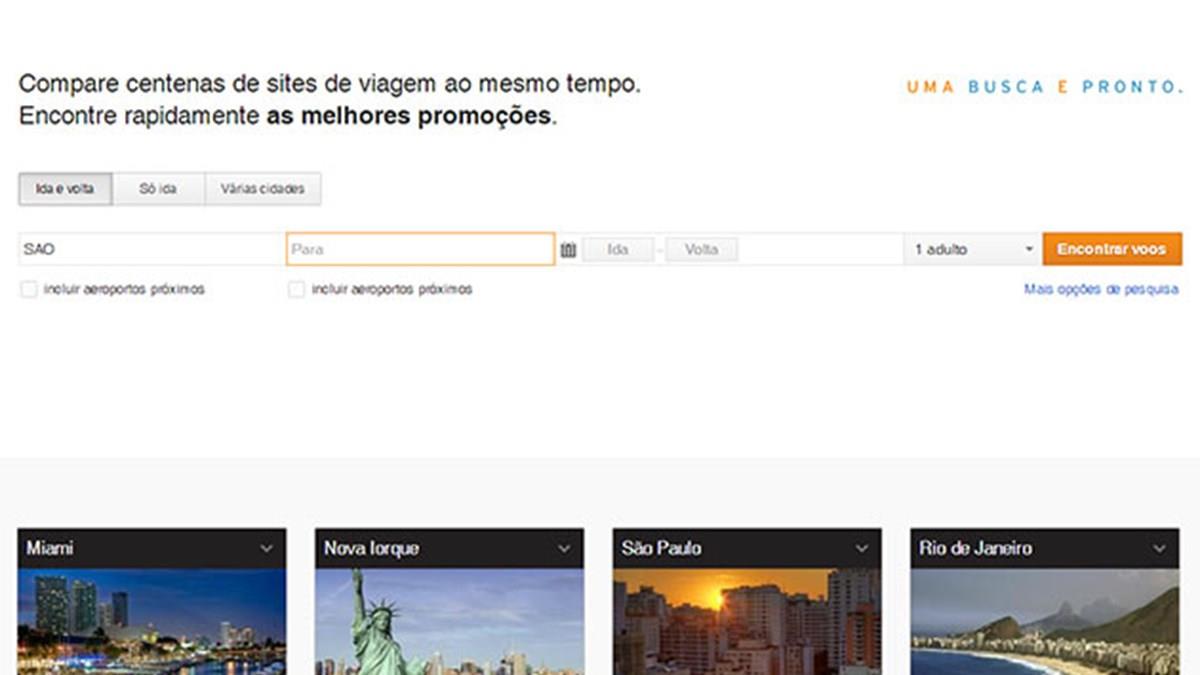1200x675 pixels.
Task: Choose the Várias cidades tab
Action: pyautogui.click(x=263, y=189)
